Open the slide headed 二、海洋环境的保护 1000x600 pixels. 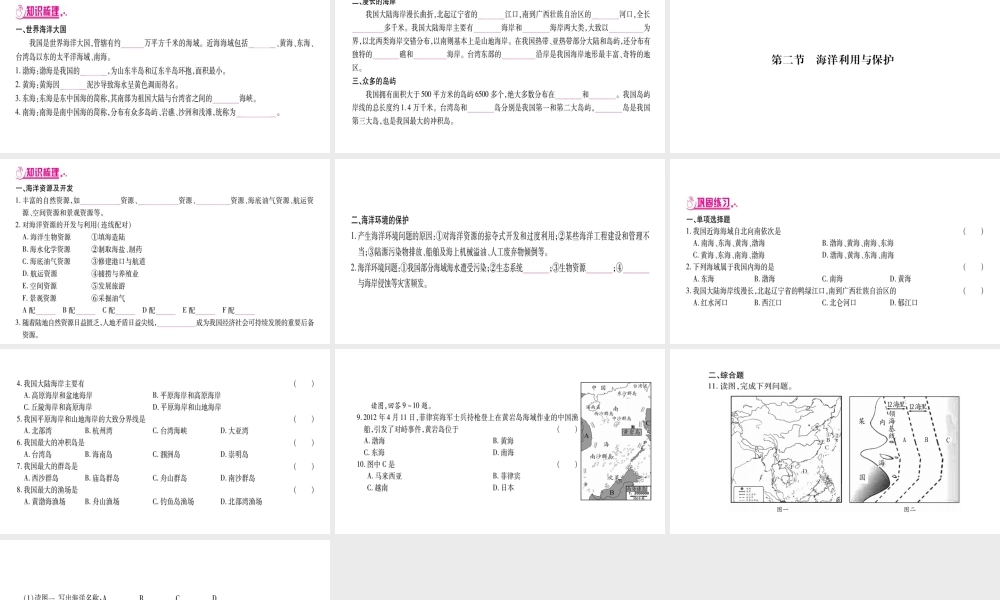tap(500, 252)
